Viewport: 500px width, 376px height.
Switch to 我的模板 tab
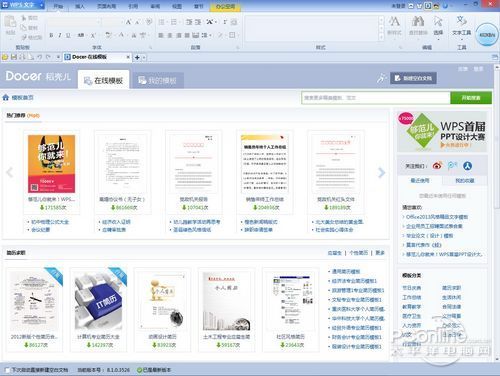coord(157,80)
